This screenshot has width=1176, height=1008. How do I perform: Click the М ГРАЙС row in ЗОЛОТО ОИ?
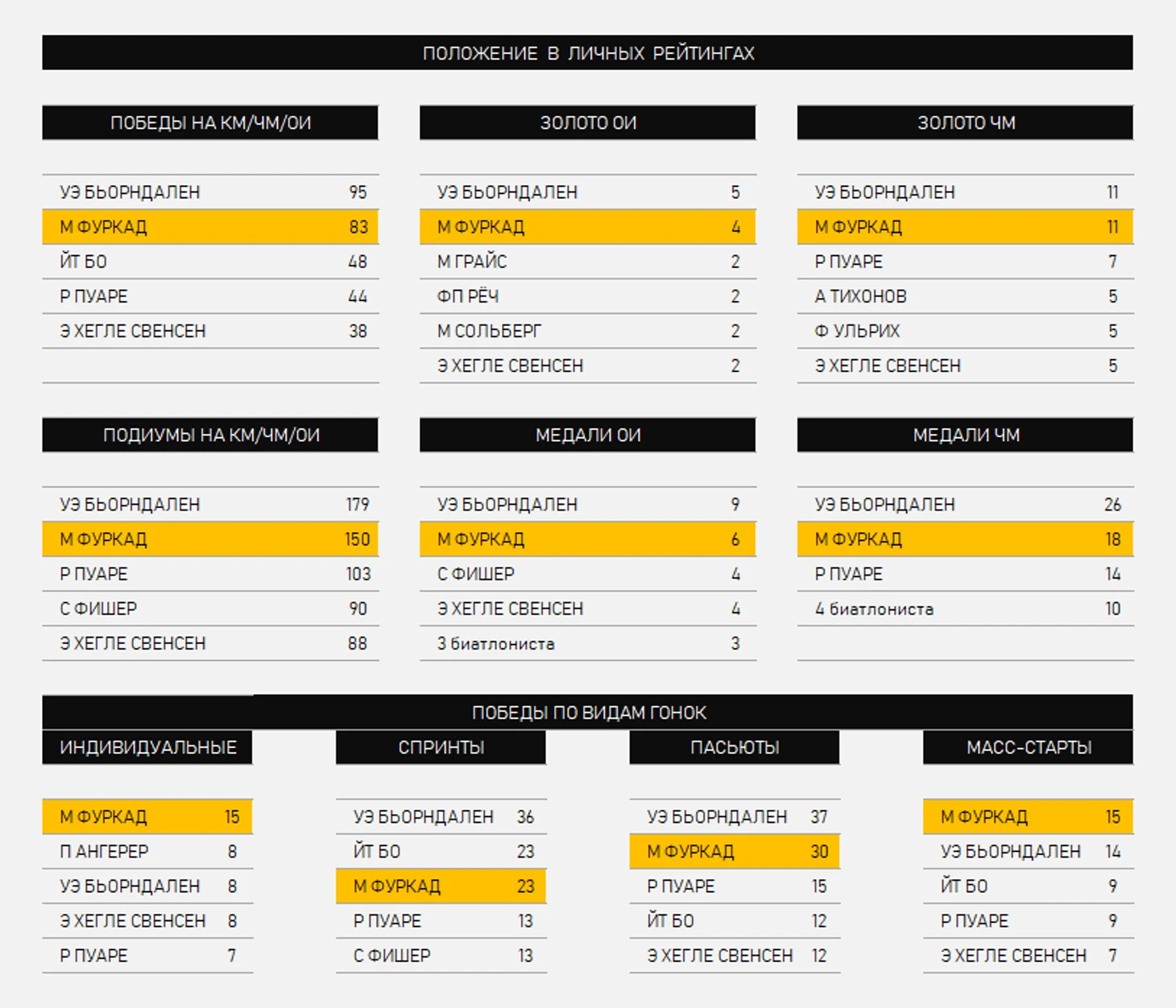[x=588, y=262]
